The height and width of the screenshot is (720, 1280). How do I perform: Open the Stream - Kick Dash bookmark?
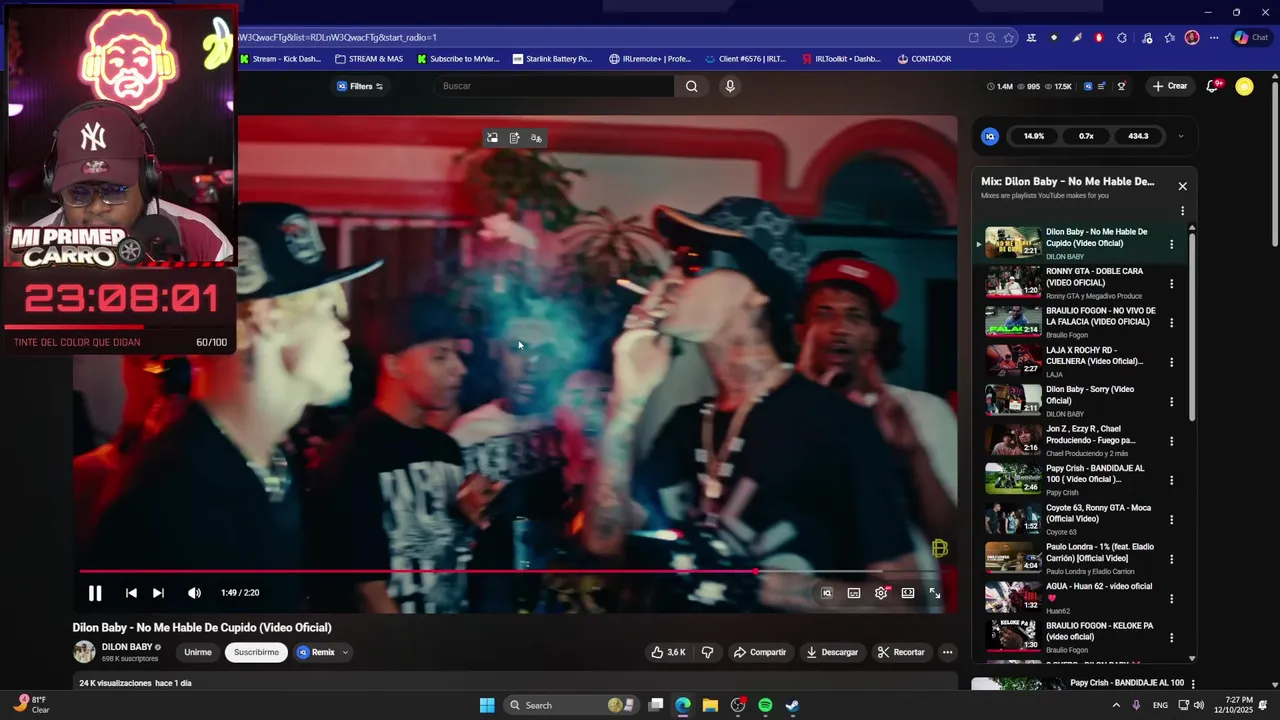pos(280,59)
